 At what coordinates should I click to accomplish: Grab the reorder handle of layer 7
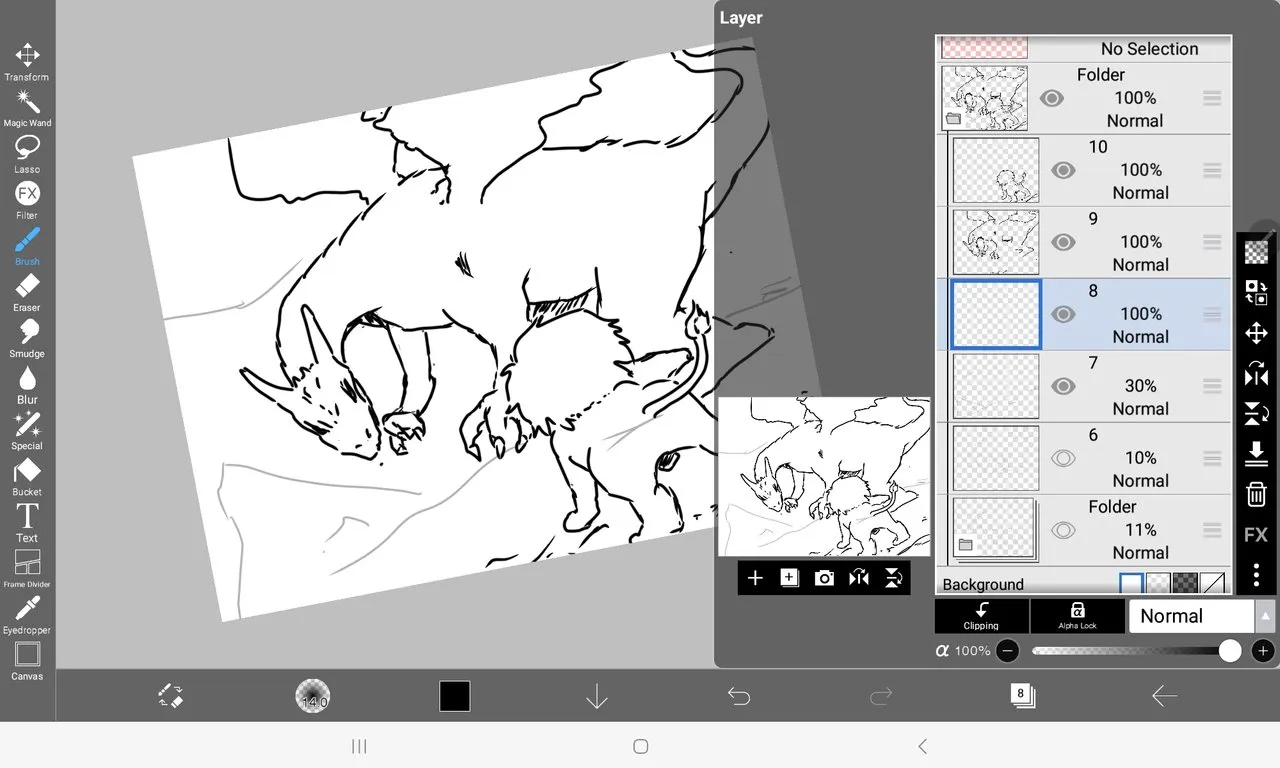coord(1212,386)
